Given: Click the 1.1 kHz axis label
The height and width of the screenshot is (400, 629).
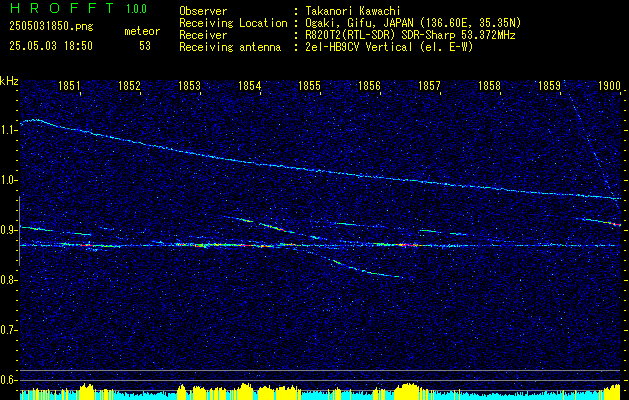Looking at the screenshot, I should pos(8,131).
